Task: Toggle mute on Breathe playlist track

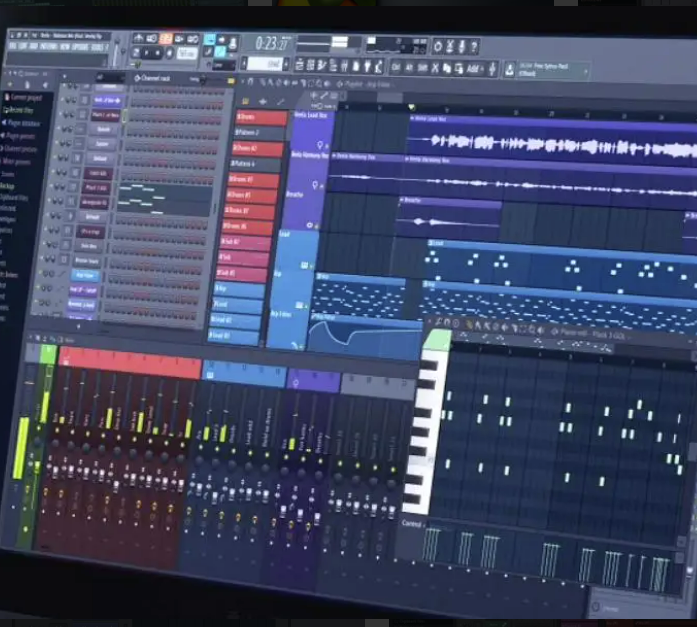Action: pos(316,227)
